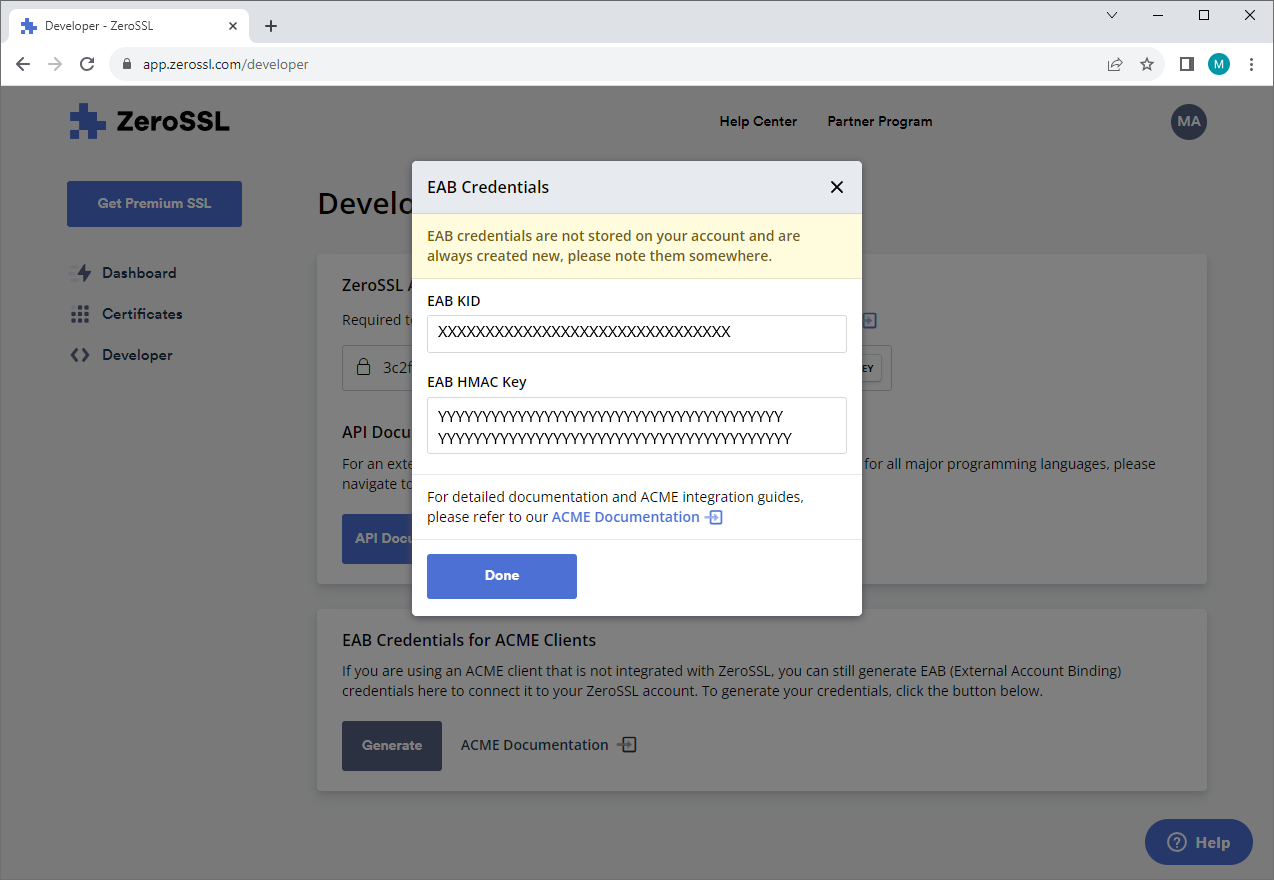Click the Get Premium SSL button
Image resolution: width=1274 pixels, height=880 pixels.
click(154, 203)
